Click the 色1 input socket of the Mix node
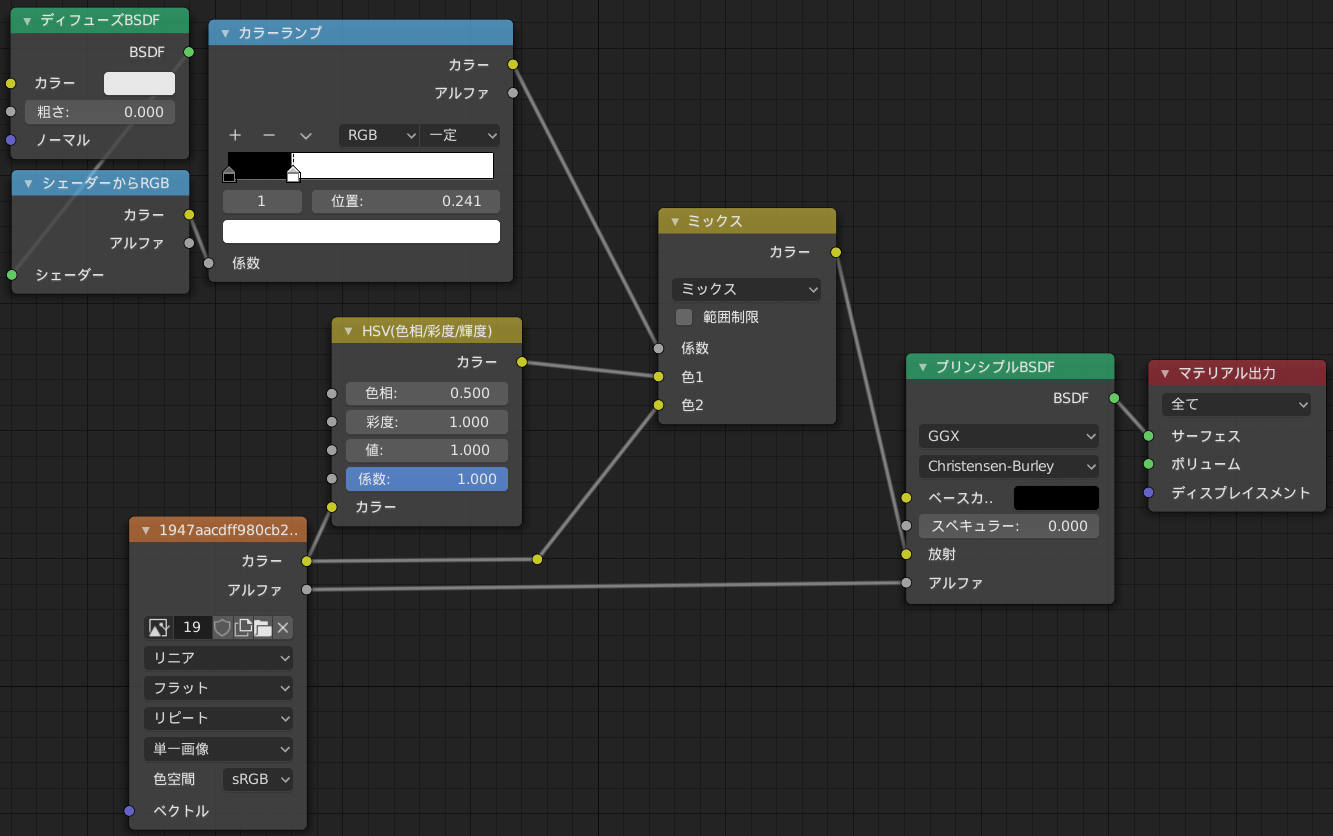 pyautogui.click(x=658, y=377)
